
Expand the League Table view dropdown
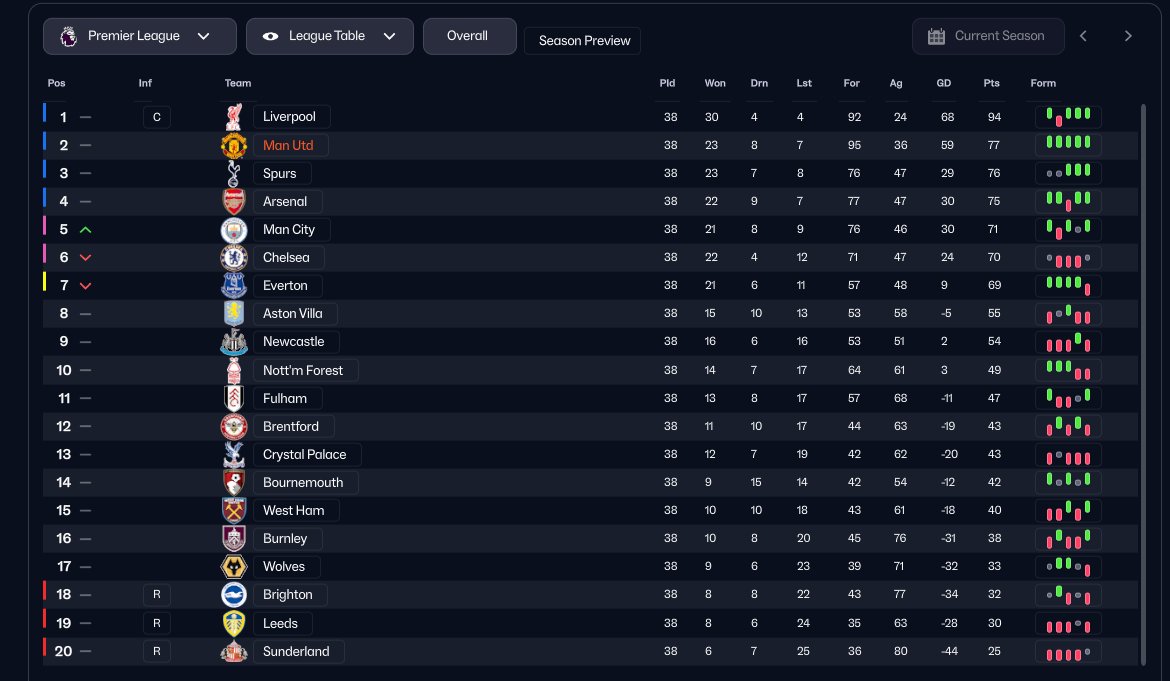(x=329, y=36)
